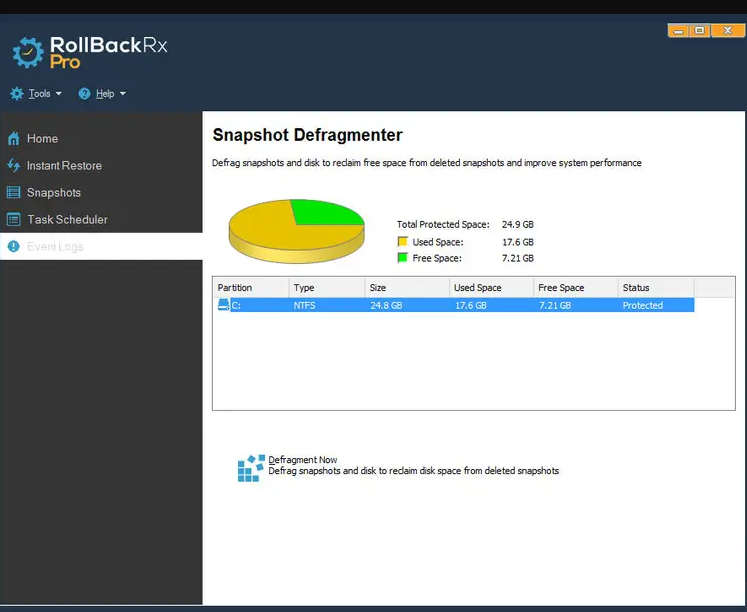Select the Event Logs sidebar item
This screenshot has width=747, height=612.
pos(101,246)
